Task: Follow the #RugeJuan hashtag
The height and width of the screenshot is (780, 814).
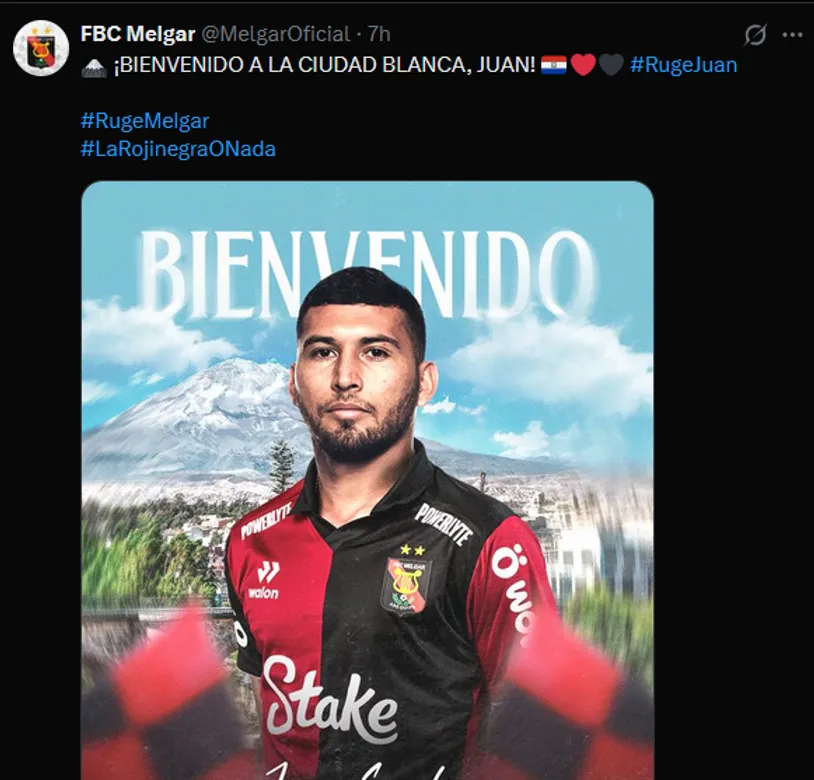Action: pyautogui.click(x=683, y=65)
